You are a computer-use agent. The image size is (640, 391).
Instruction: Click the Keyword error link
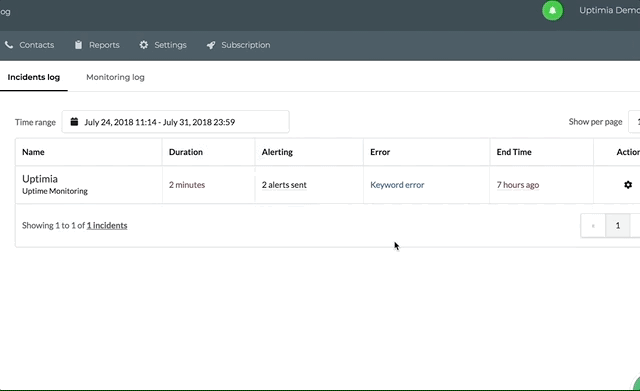397,185
